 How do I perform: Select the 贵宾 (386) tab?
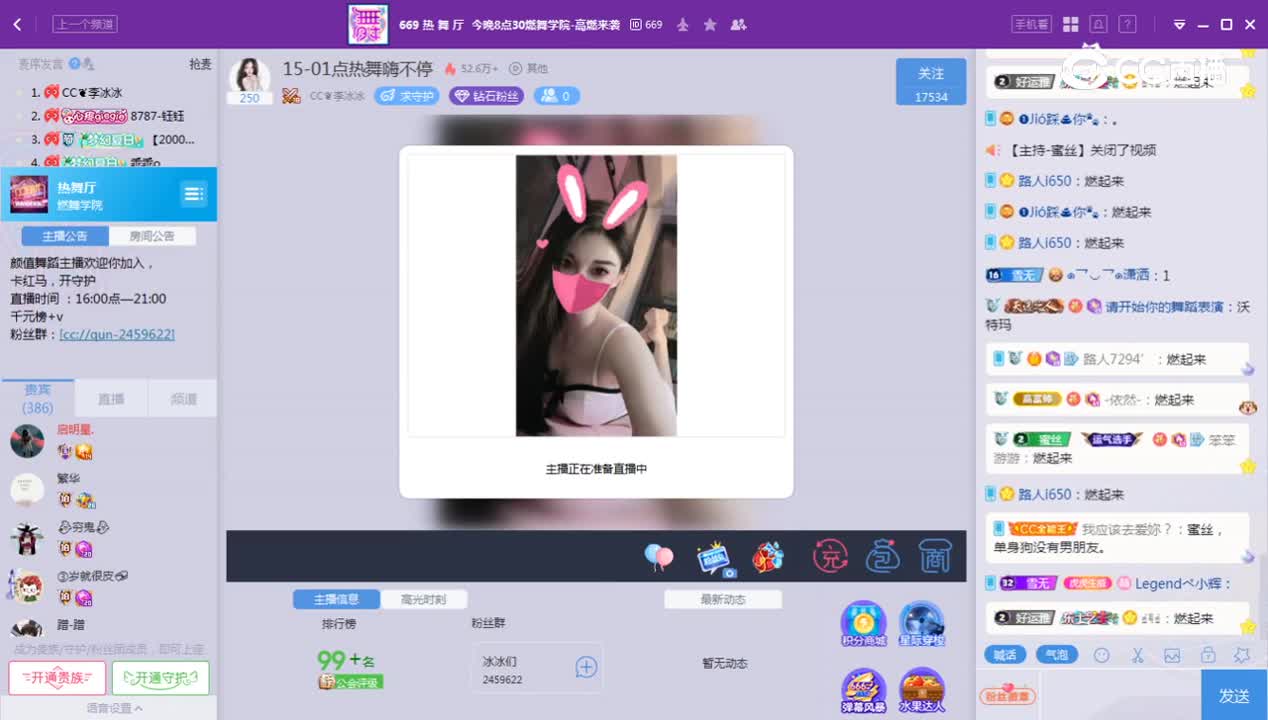[38, 398]
